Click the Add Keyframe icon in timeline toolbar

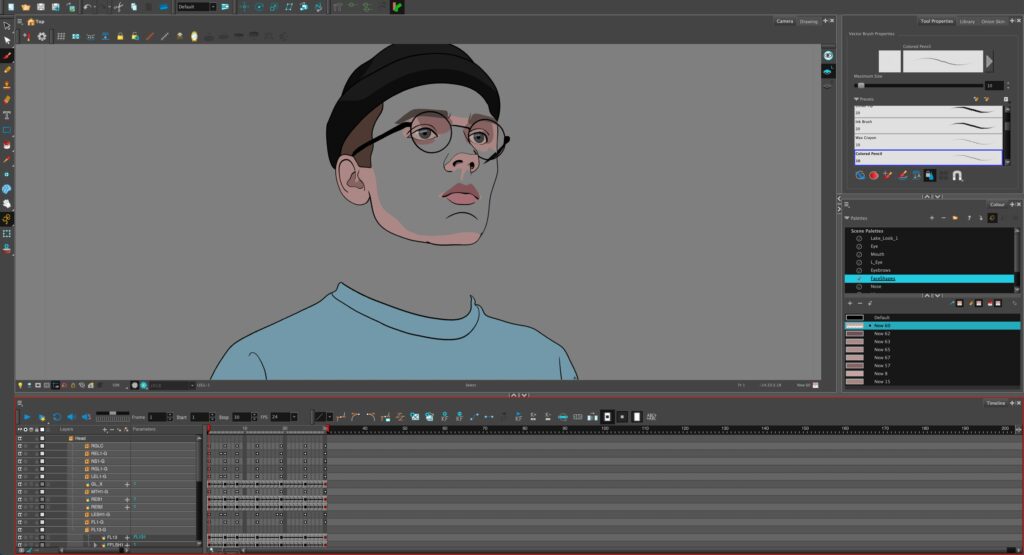click(x=445, y=417)
